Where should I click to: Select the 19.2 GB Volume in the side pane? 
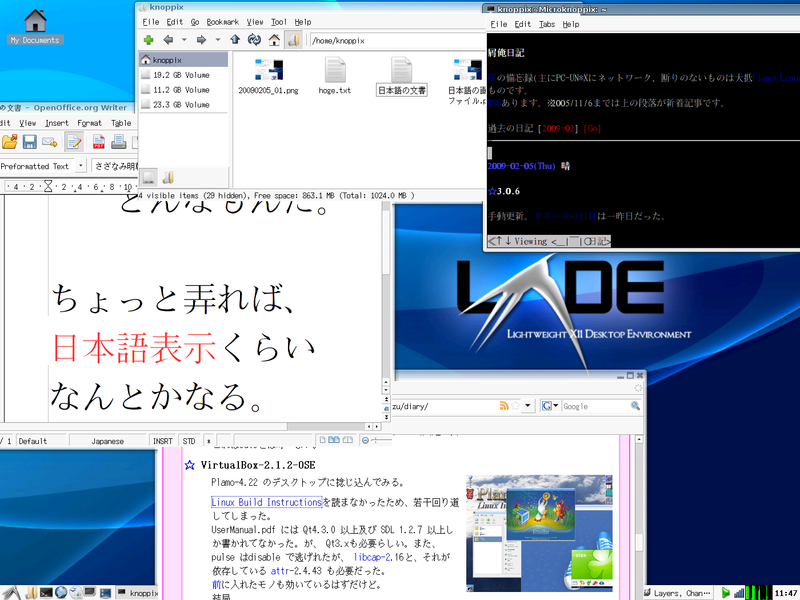184,75
